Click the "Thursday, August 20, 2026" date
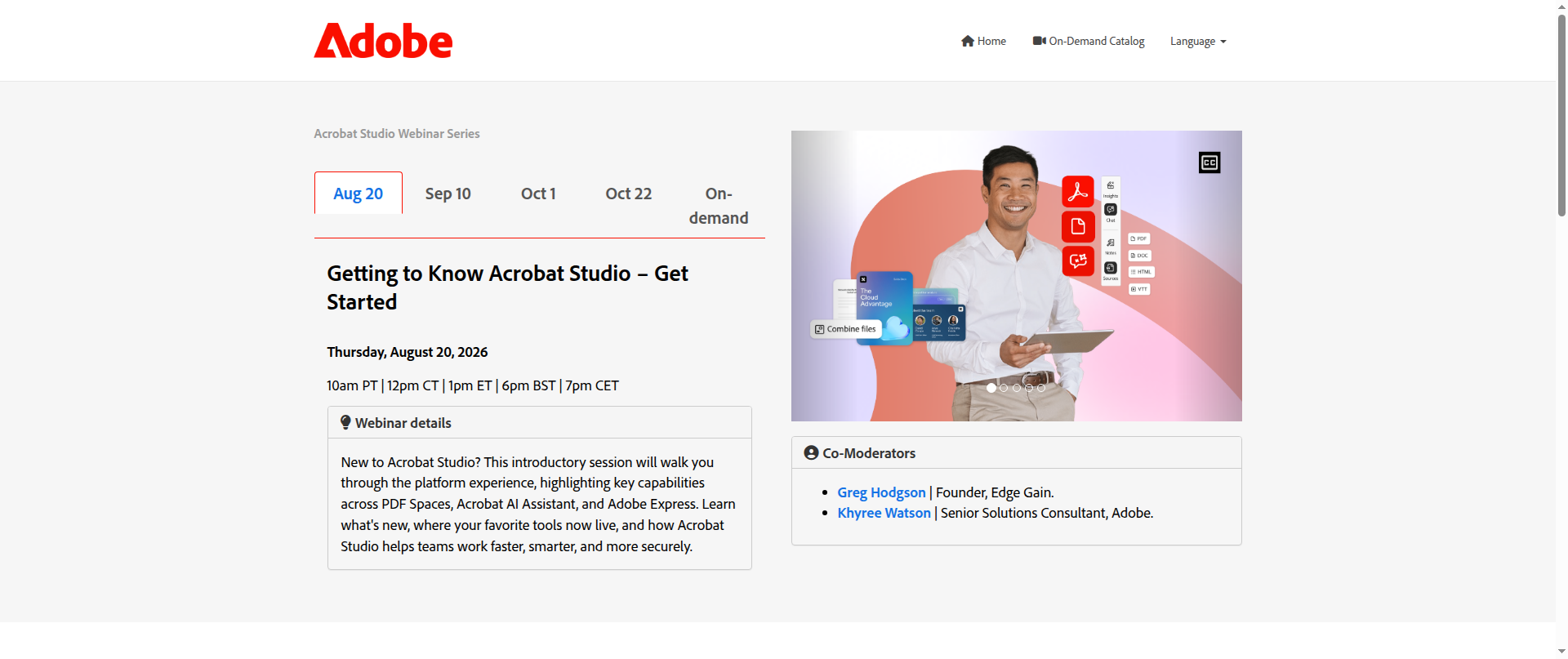The width and height of the screenshot is (1568, 659). tap(408, 352)
